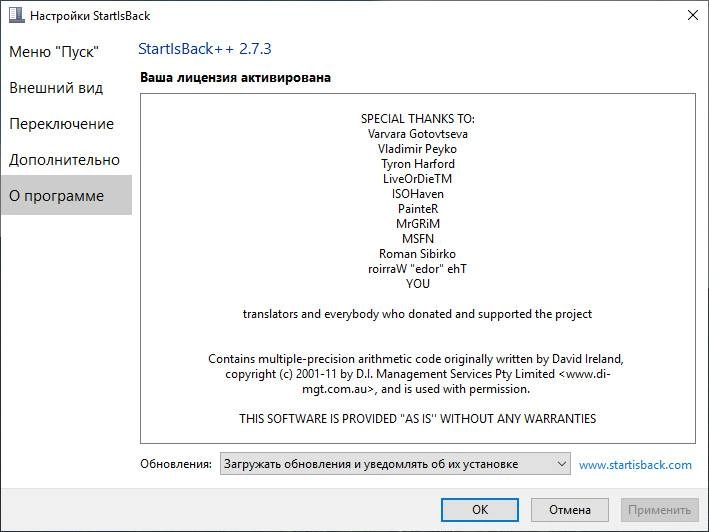Click the name Vladimir Peyko
This screenshot has width=709, height=532.
418,149
